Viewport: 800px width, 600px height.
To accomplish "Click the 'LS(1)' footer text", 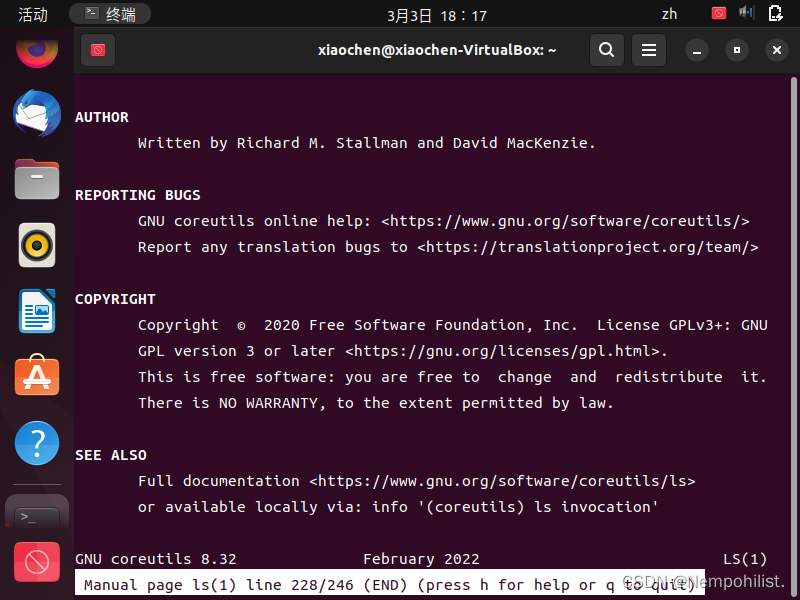I will tap(745, 559).
